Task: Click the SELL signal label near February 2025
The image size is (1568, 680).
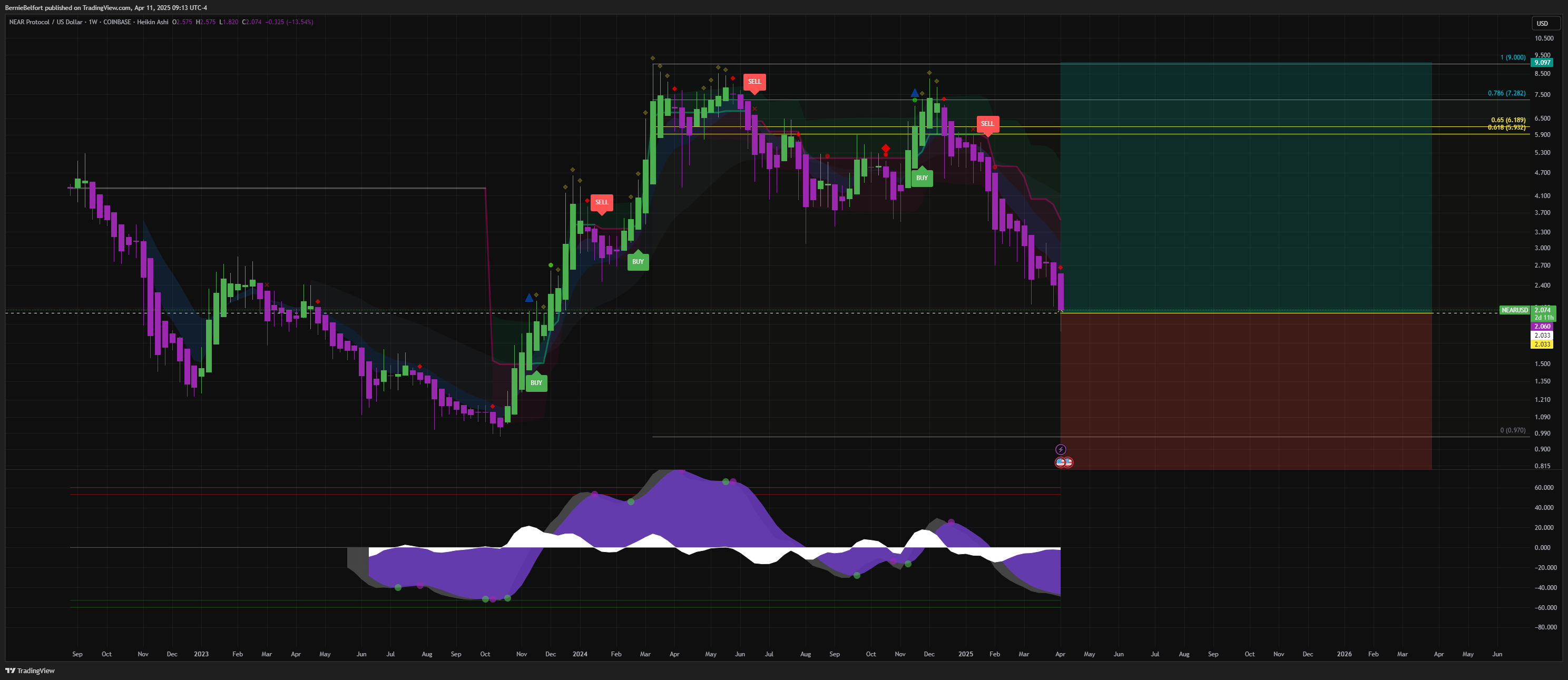Action: 987,125
